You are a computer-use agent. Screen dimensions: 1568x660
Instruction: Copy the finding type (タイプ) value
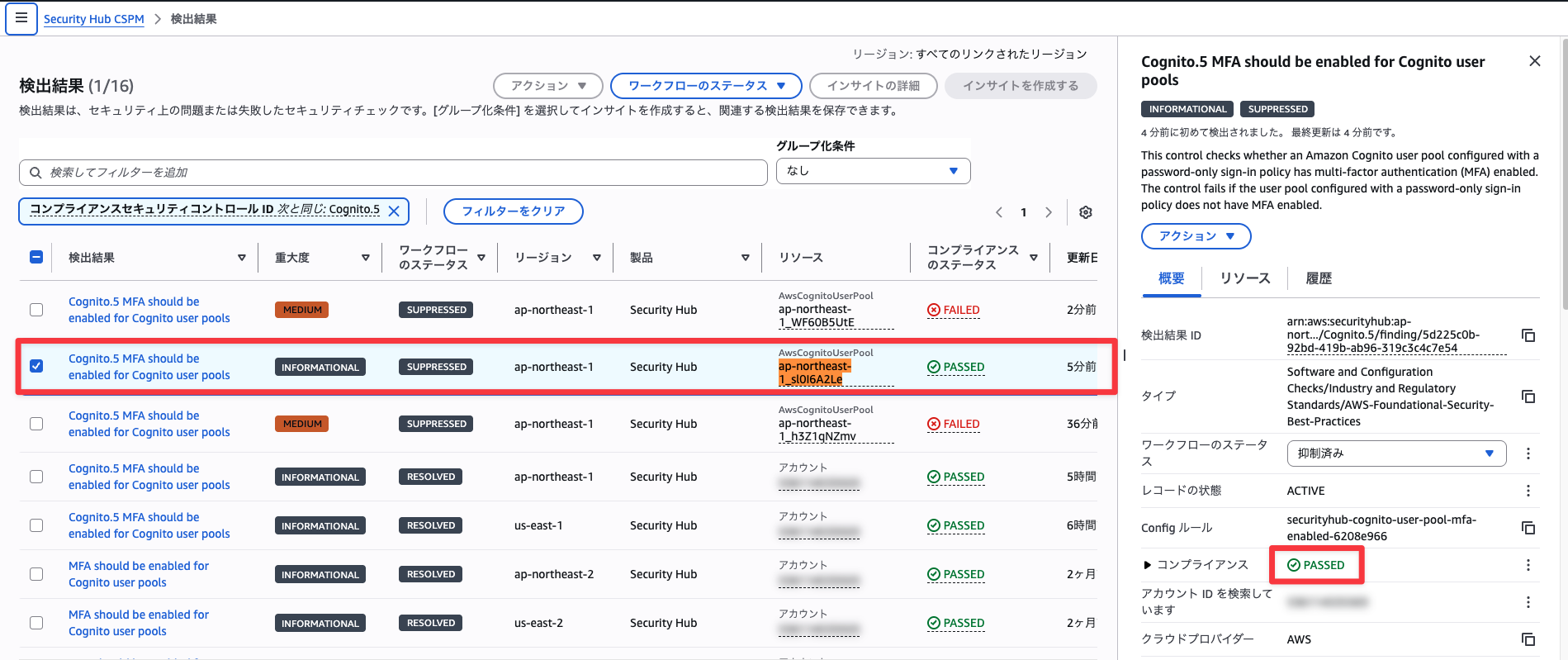coord(1528,396)
